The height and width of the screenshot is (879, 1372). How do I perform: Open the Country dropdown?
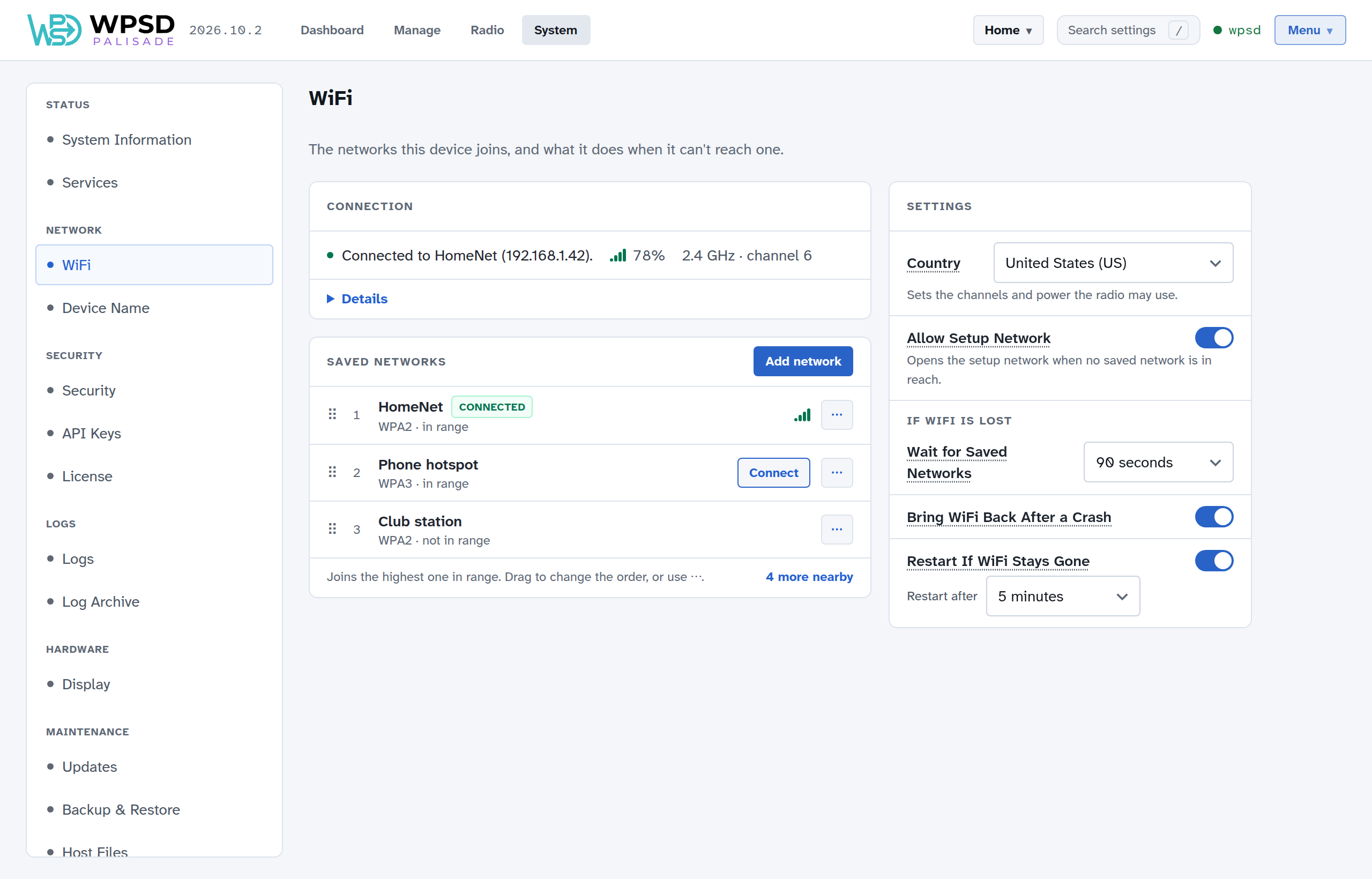(x=1113, y=263)
